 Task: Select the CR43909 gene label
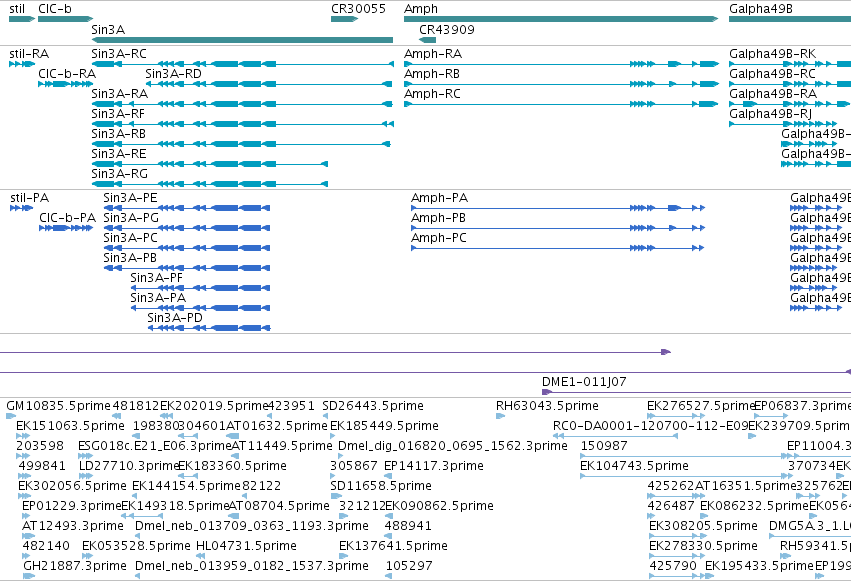447,29
